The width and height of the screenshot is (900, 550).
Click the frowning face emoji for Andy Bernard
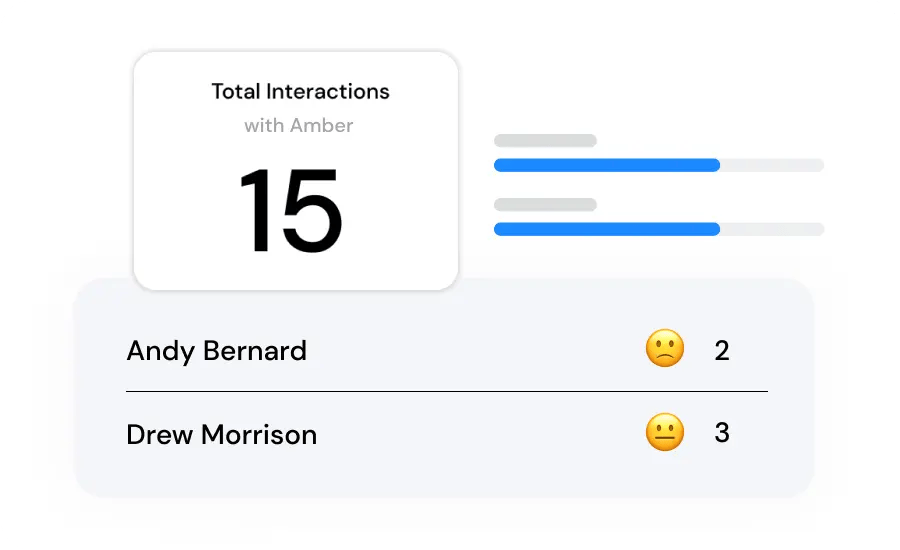click(x=665, y=348)
